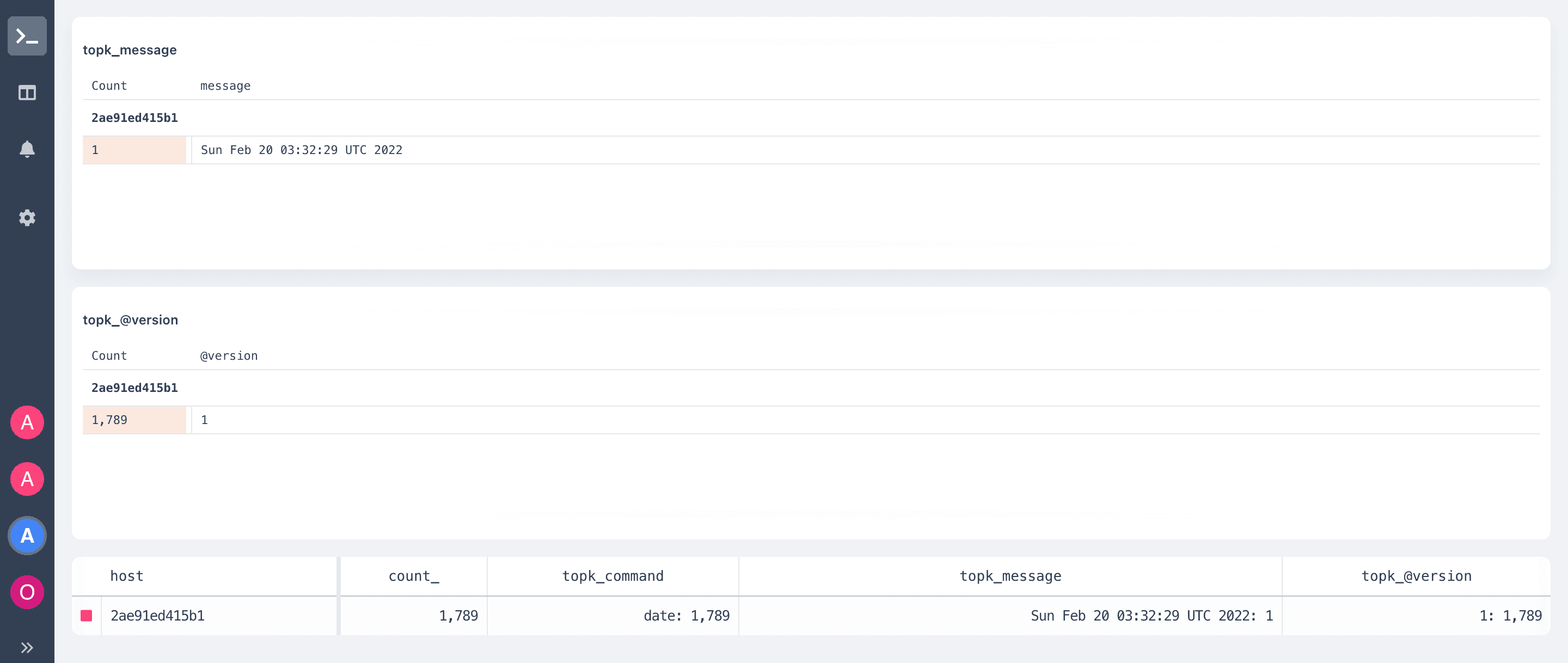Open the alerts bell icon

pyautogui.click(x=27, y=149)
